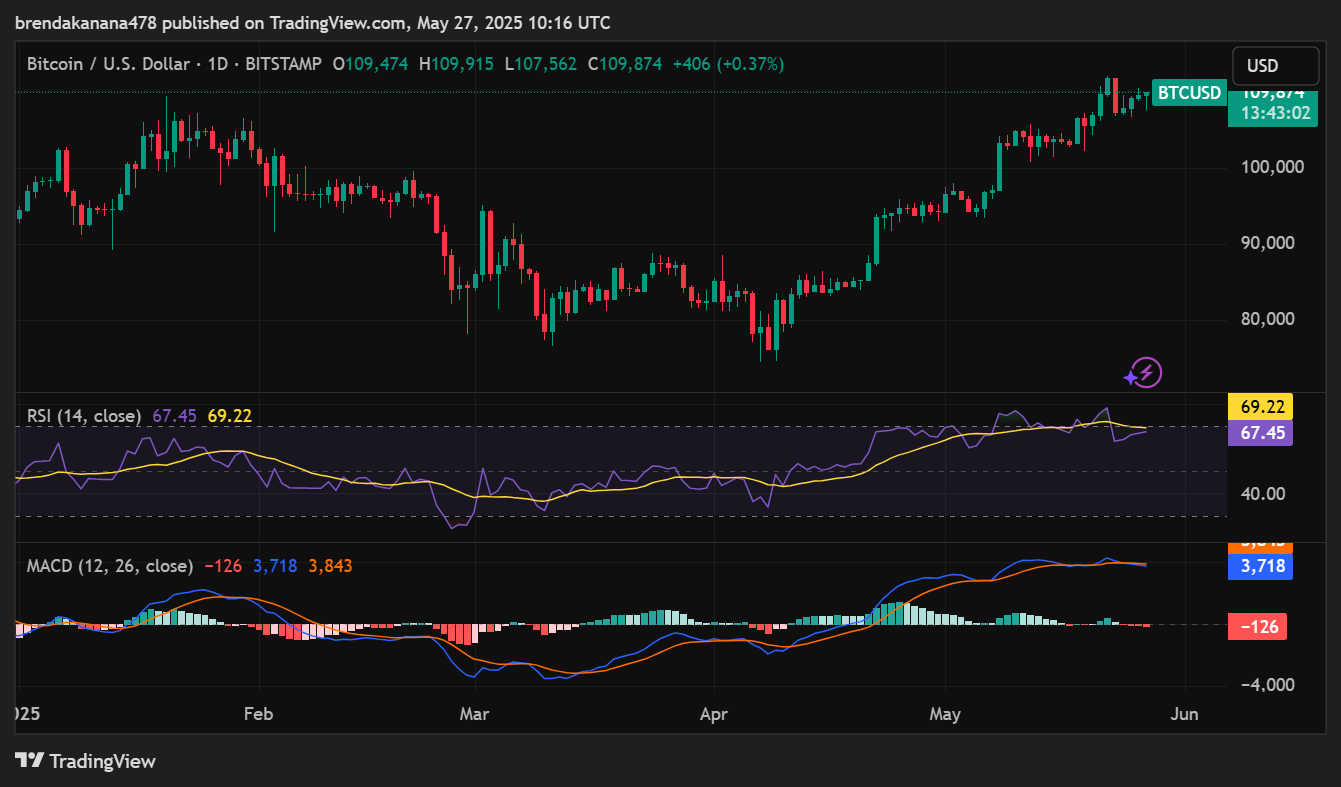Screen dimensions: 1341x787
Task: Click the close value C109,874
Action: click(x=625, y=64)
